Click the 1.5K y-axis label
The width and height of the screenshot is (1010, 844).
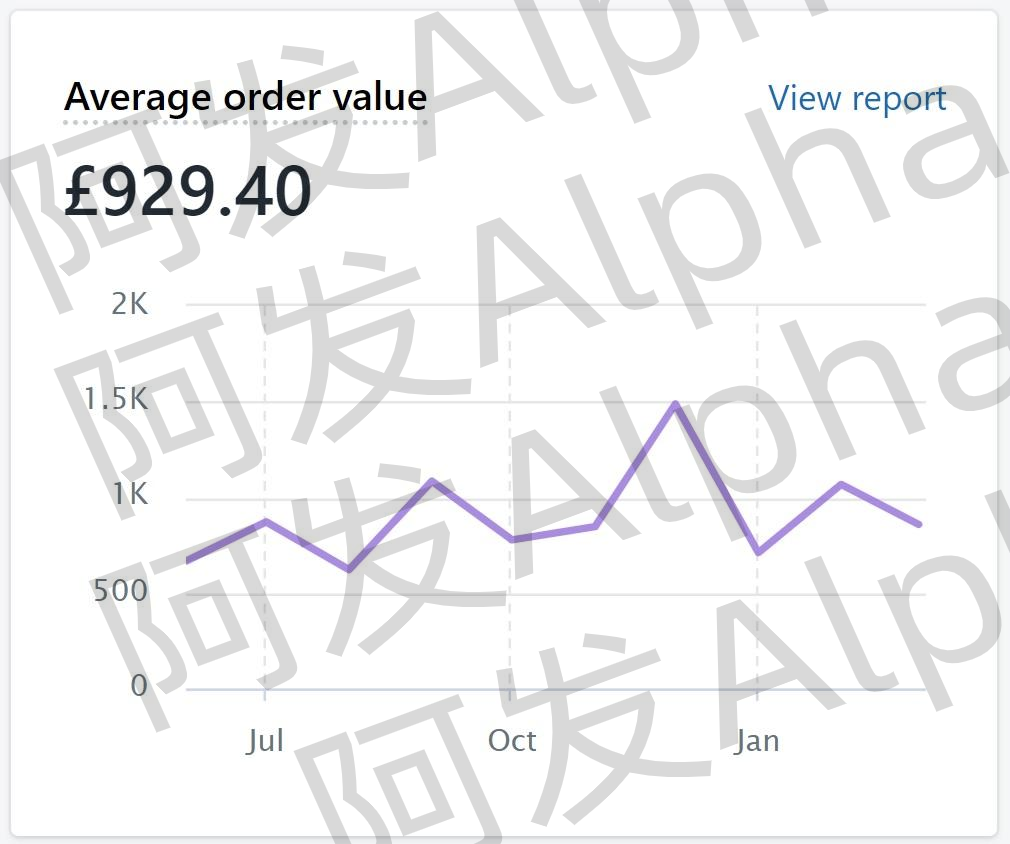[x=116, y=399]
